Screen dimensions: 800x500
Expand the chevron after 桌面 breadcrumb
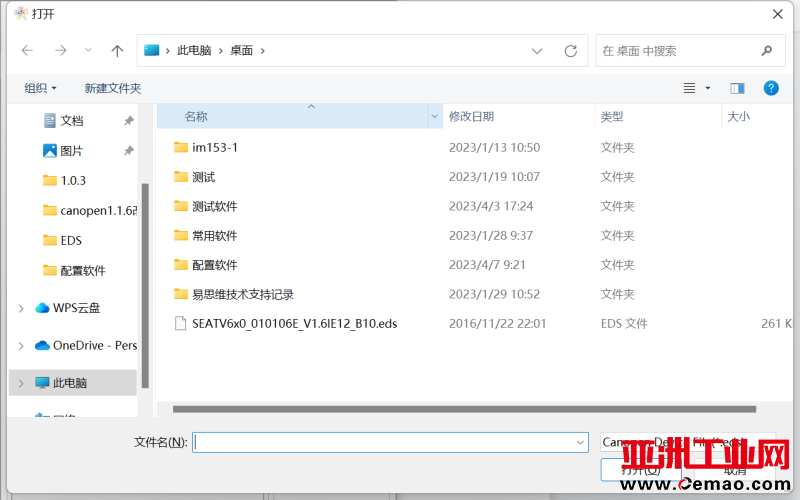[x=263, y=51]
